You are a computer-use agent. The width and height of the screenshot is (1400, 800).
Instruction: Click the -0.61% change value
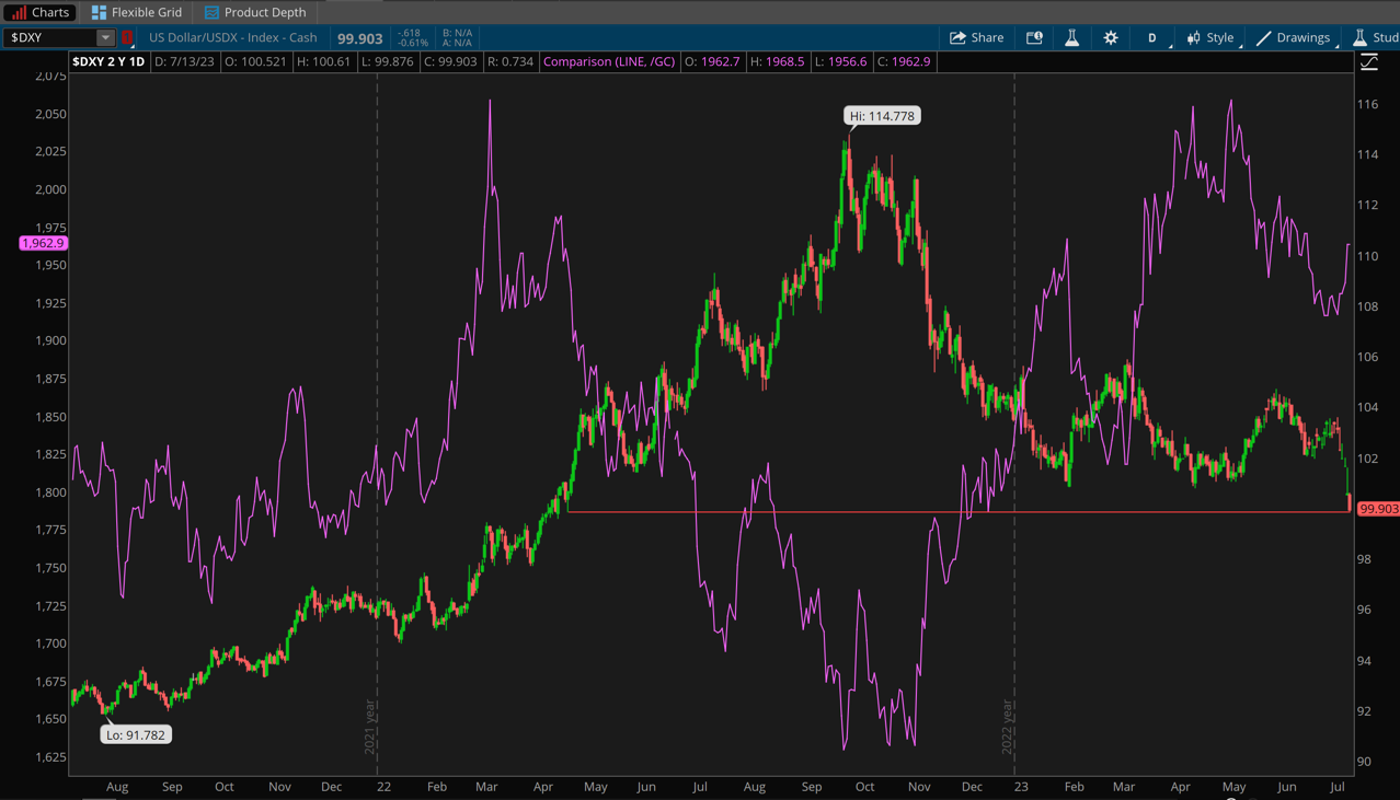point(413,44)
